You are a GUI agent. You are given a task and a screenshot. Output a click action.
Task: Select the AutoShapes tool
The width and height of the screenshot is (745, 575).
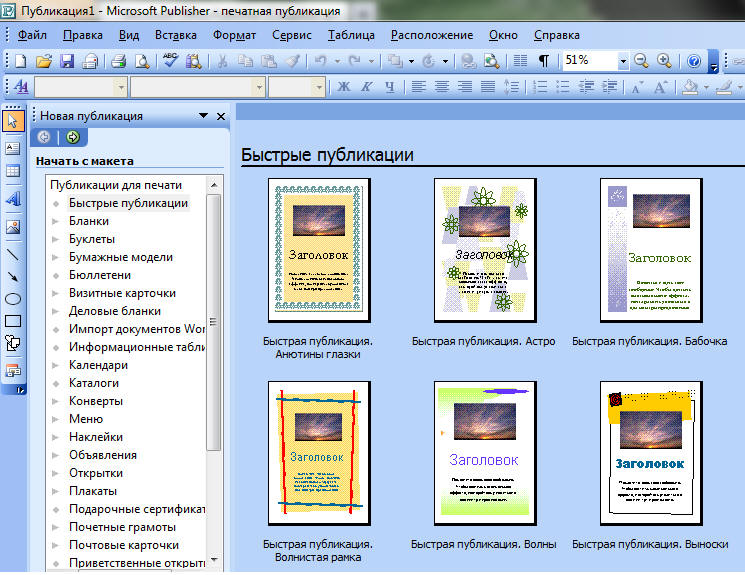pos(13,343)
